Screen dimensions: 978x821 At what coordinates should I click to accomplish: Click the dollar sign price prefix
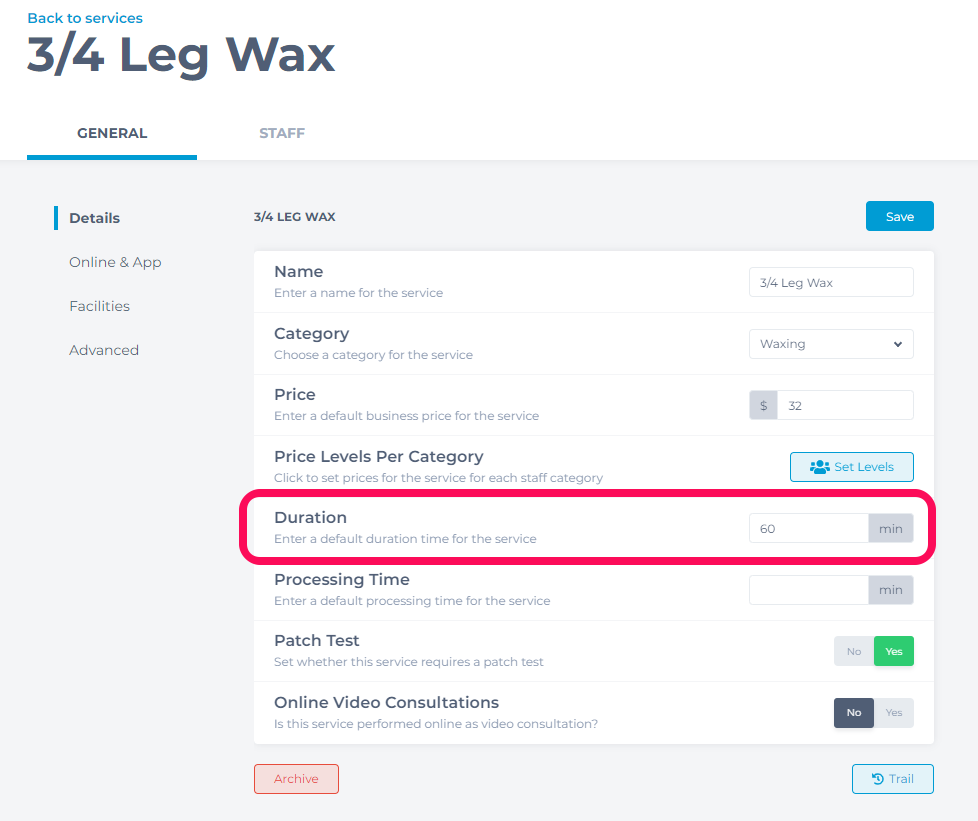(x=763, y=406)
